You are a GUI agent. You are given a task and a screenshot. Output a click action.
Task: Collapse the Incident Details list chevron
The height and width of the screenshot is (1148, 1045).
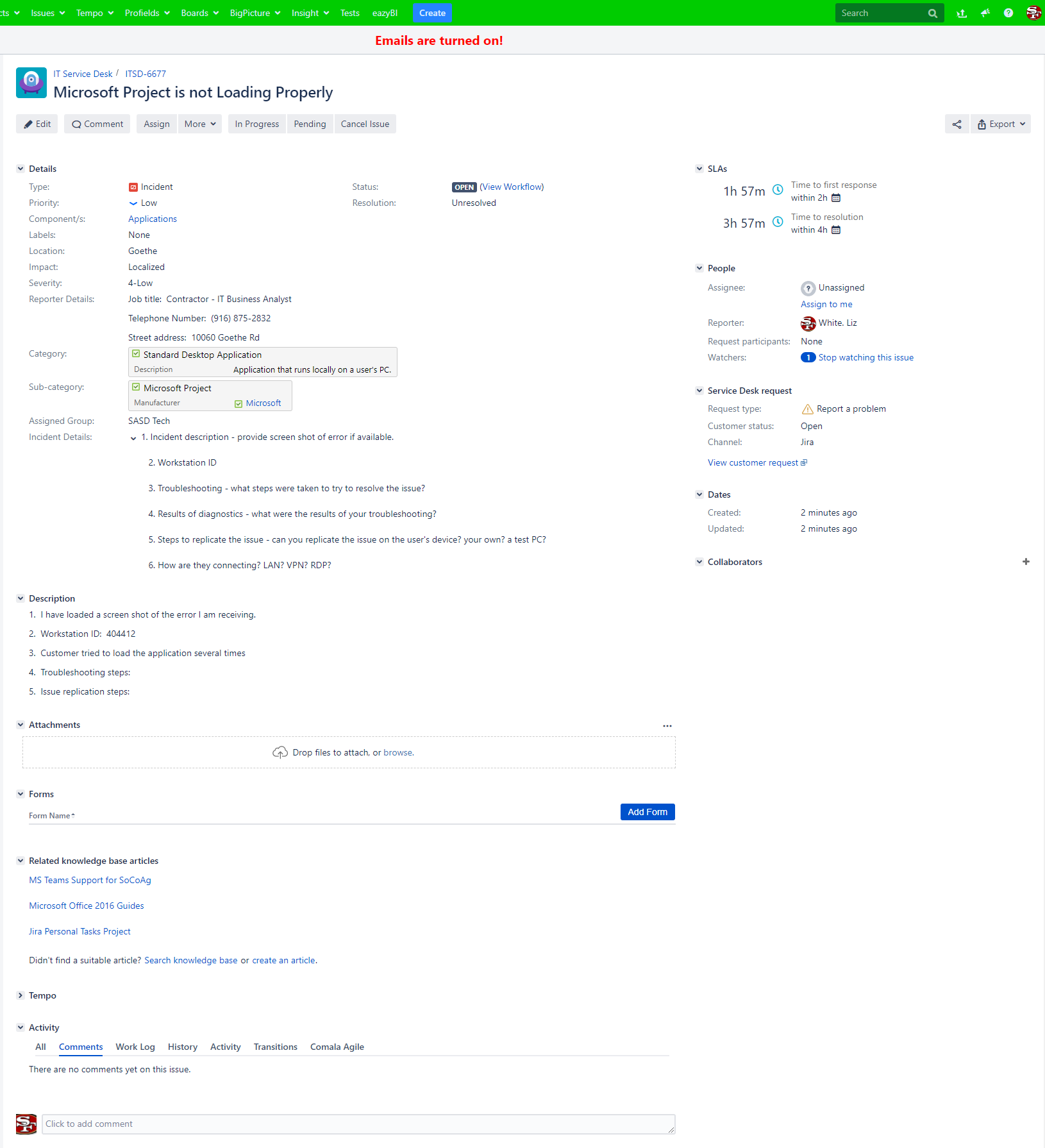[x=133, y=438]
